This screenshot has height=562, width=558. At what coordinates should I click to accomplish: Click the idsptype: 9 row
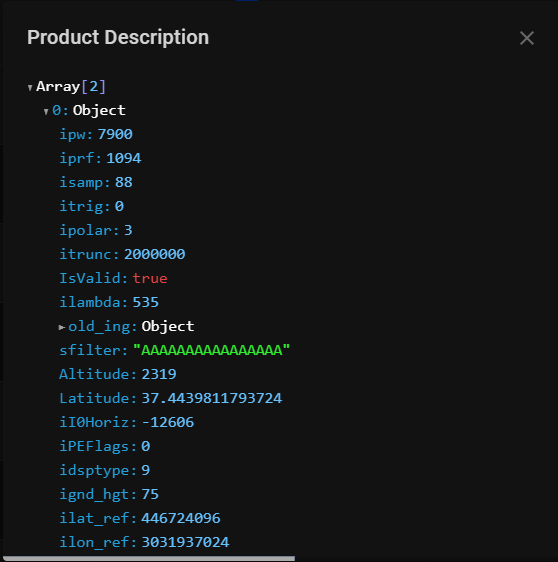[105, 471]
